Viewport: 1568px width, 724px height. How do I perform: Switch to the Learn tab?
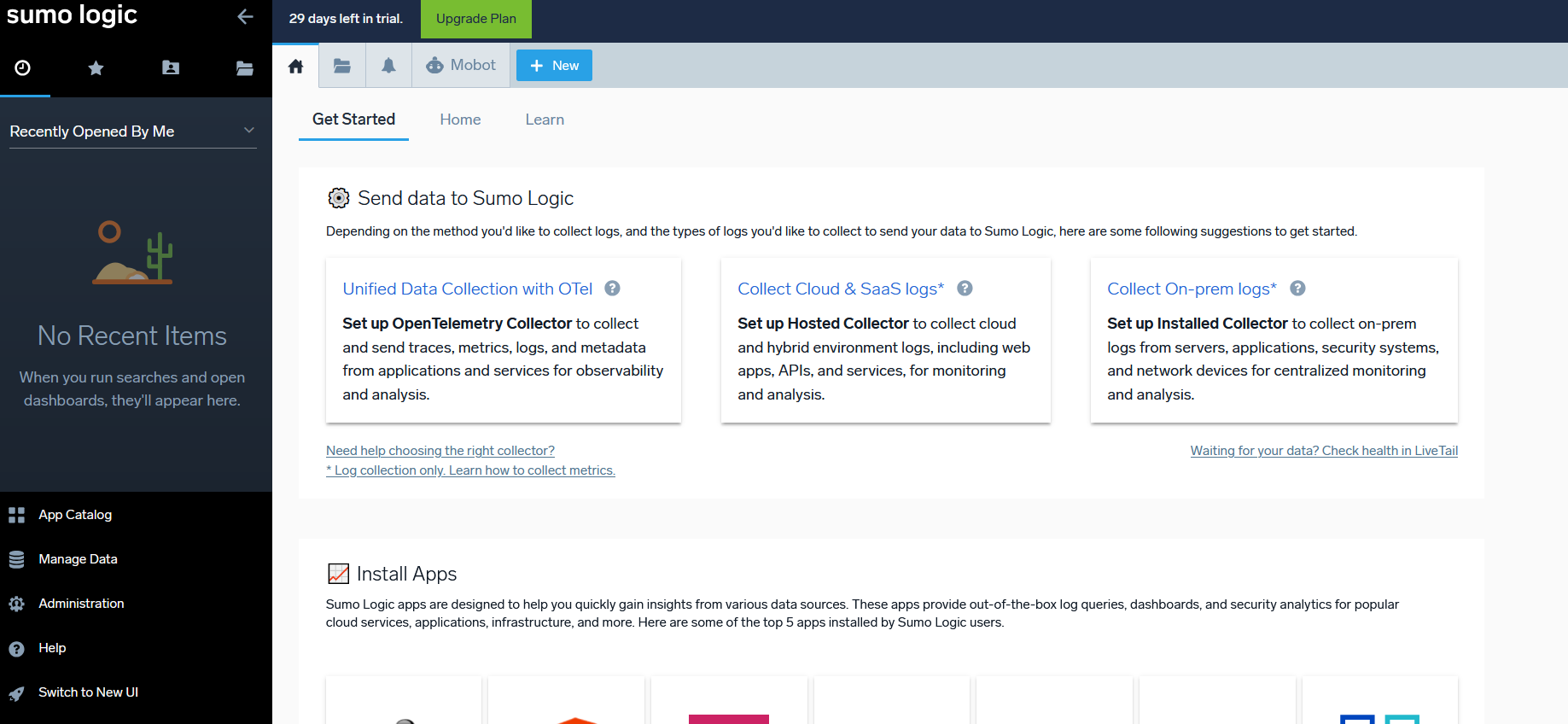click(545, 120)
